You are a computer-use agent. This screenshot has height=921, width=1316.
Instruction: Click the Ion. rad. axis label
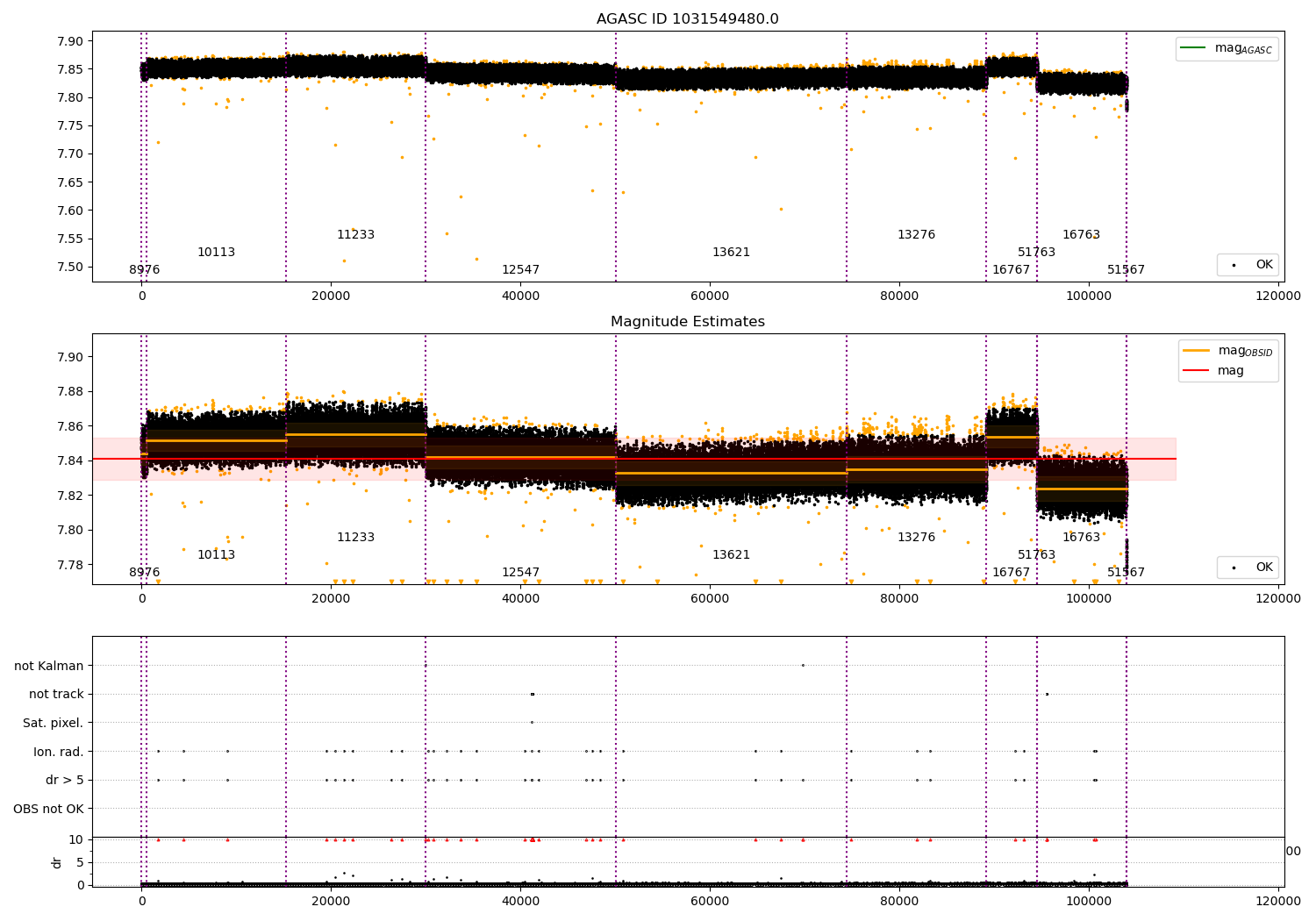point(59,752)
